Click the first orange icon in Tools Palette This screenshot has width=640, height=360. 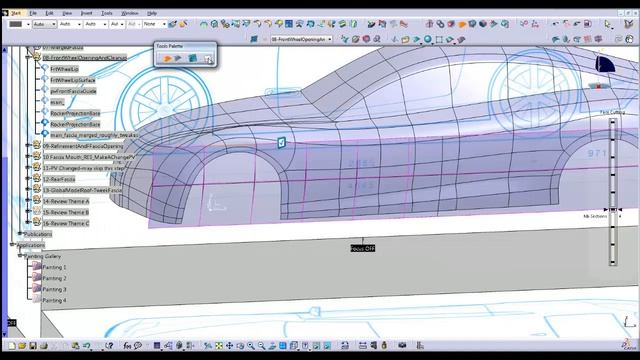coord(167,59)
